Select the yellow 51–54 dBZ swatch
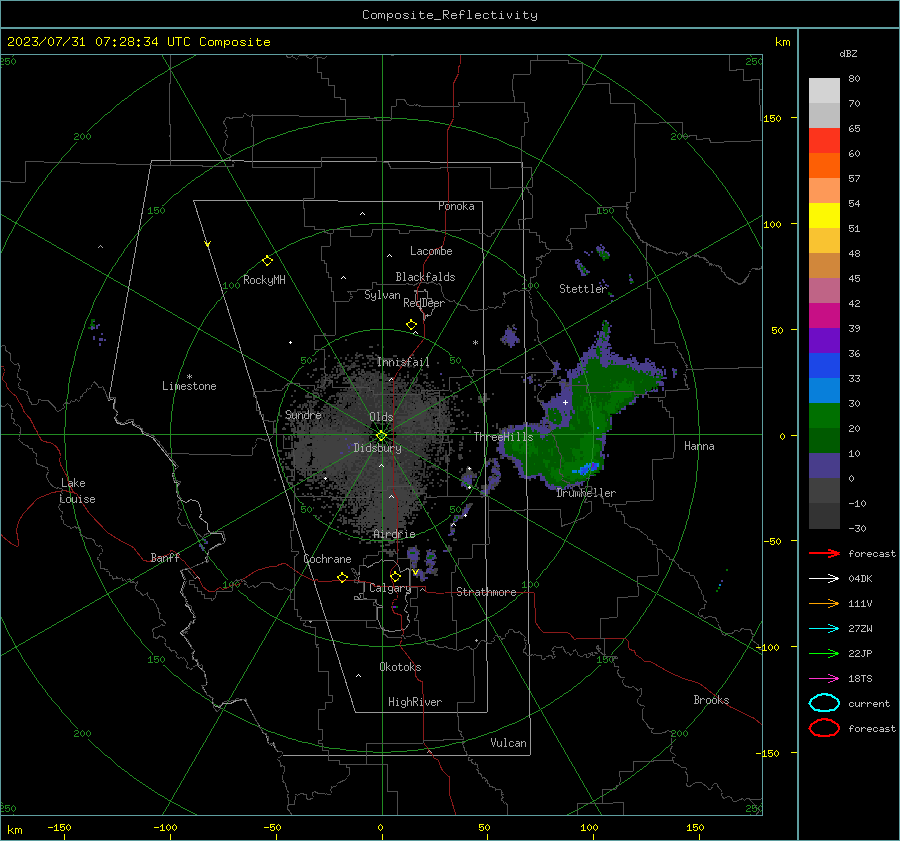The image size is (900, 841). point(824,215)
